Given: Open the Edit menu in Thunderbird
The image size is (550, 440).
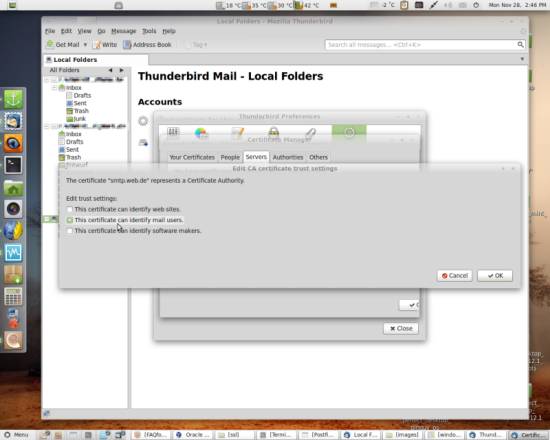Looking at the screenshot, I should point(66,31).
